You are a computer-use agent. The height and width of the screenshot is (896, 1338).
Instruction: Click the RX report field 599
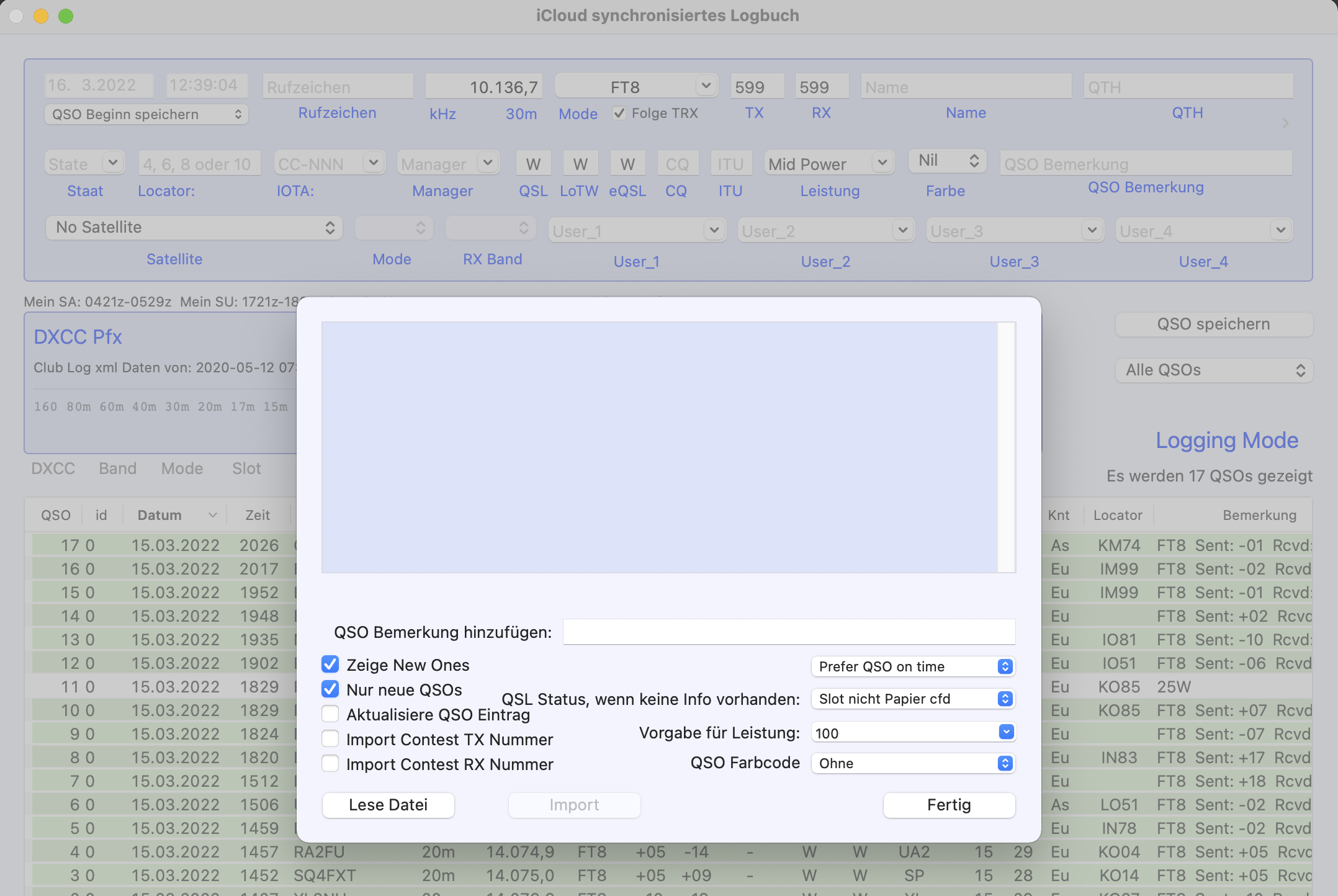(x=822, y=86)
